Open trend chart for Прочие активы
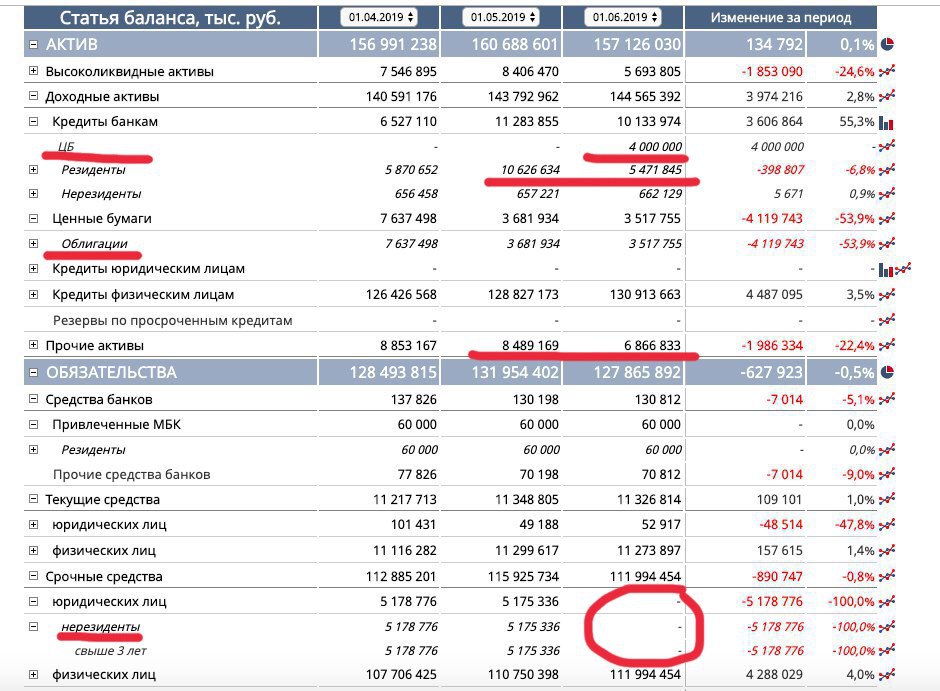Viewport: 940px width, 691px height. (887, 345)
